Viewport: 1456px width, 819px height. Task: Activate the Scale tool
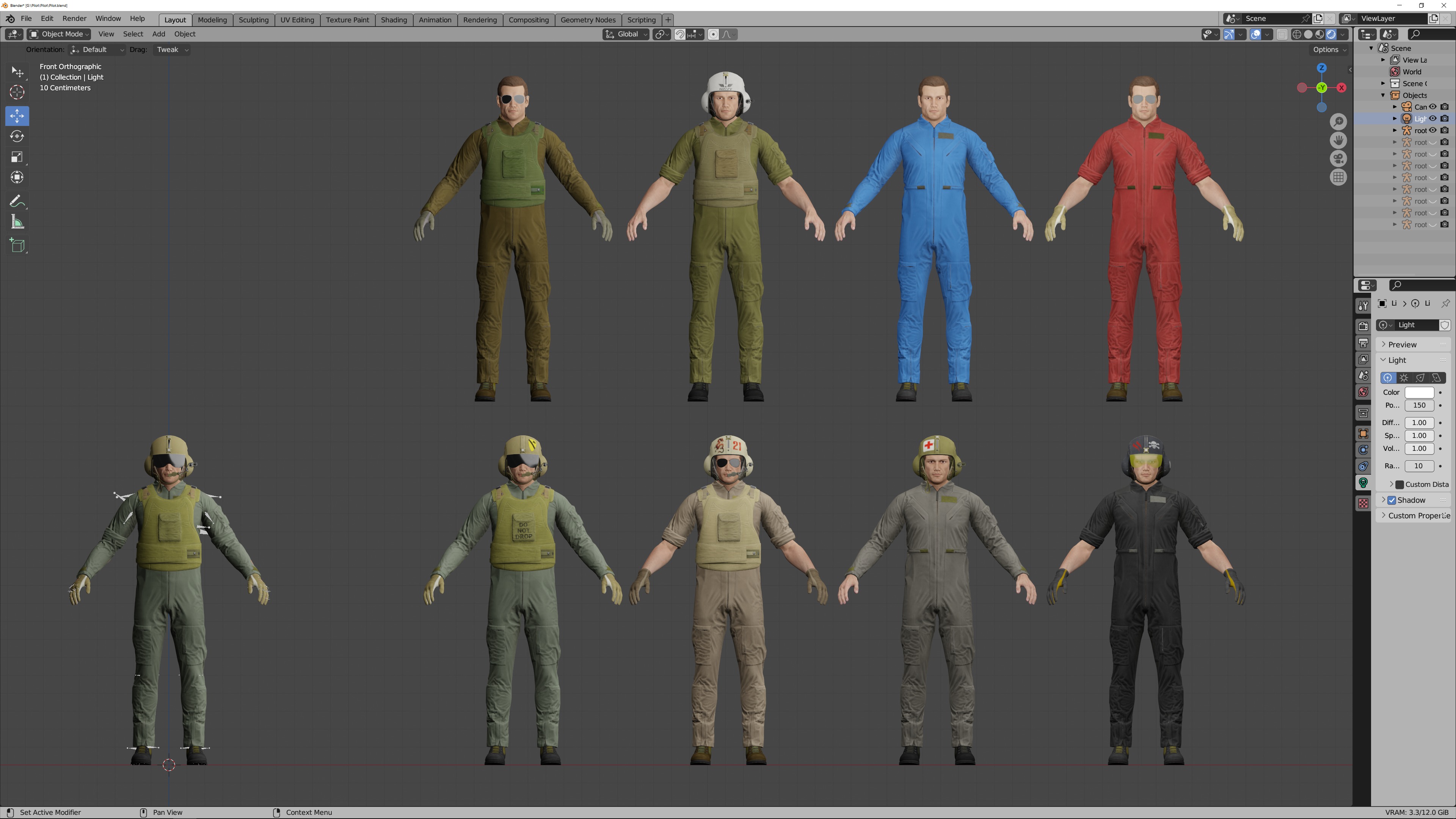(17, 157)
